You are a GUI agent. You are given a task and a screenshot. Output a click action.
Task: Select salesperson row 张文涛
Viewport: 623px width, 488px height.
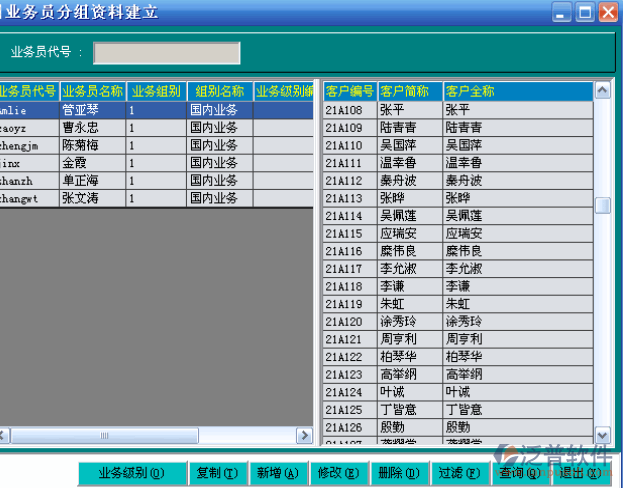click(92, 198)
